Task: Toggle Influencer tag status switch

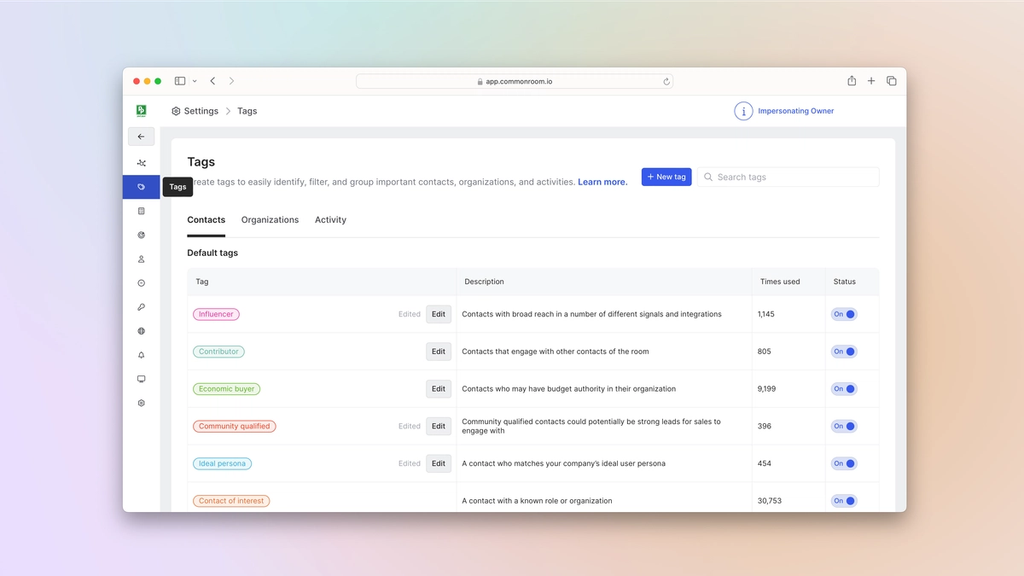Action: pyautogui.click(x=844, y=314)
